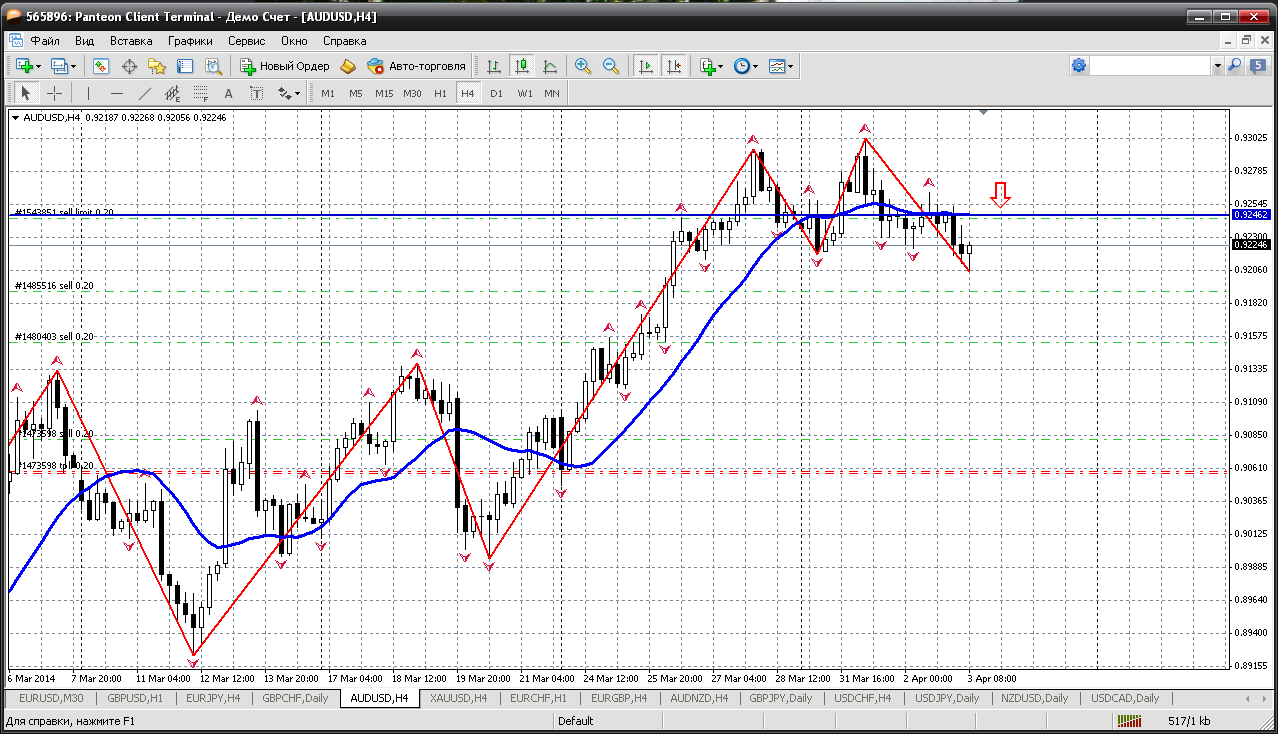Pick the text label 'A' tool
1278x734 pixels.
tap(228, 93)
